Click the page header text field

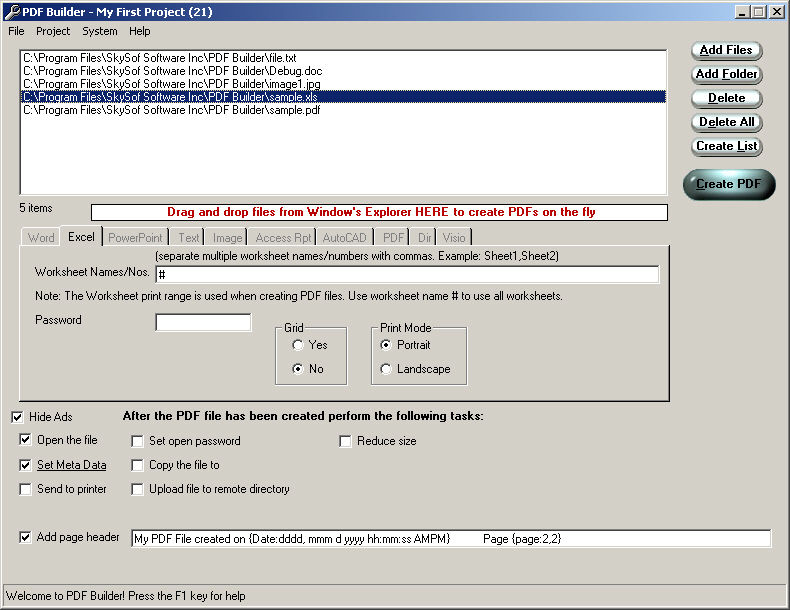click(451, 538)
